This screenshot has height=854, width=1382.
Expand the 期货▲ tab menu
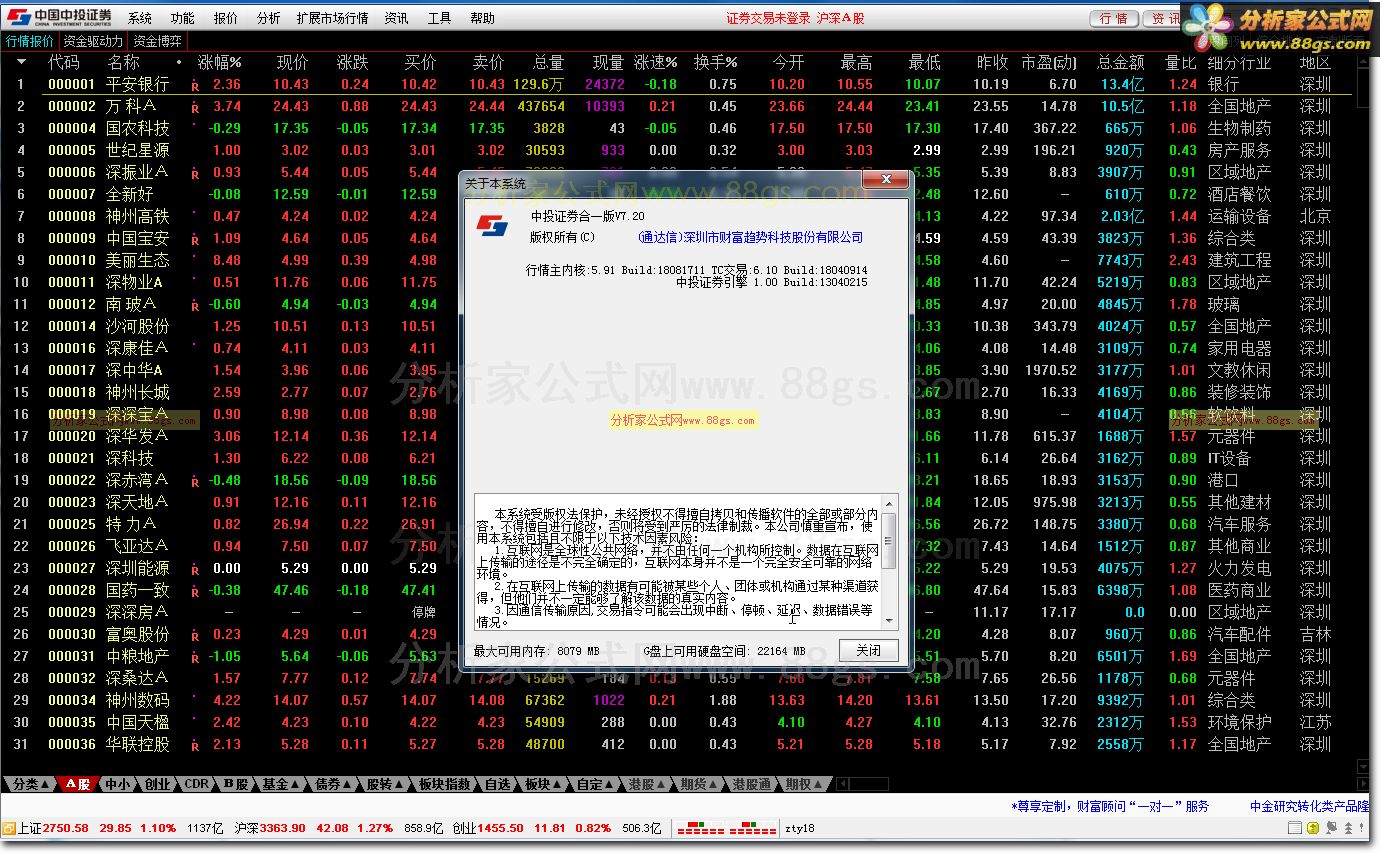click(700, 784)
